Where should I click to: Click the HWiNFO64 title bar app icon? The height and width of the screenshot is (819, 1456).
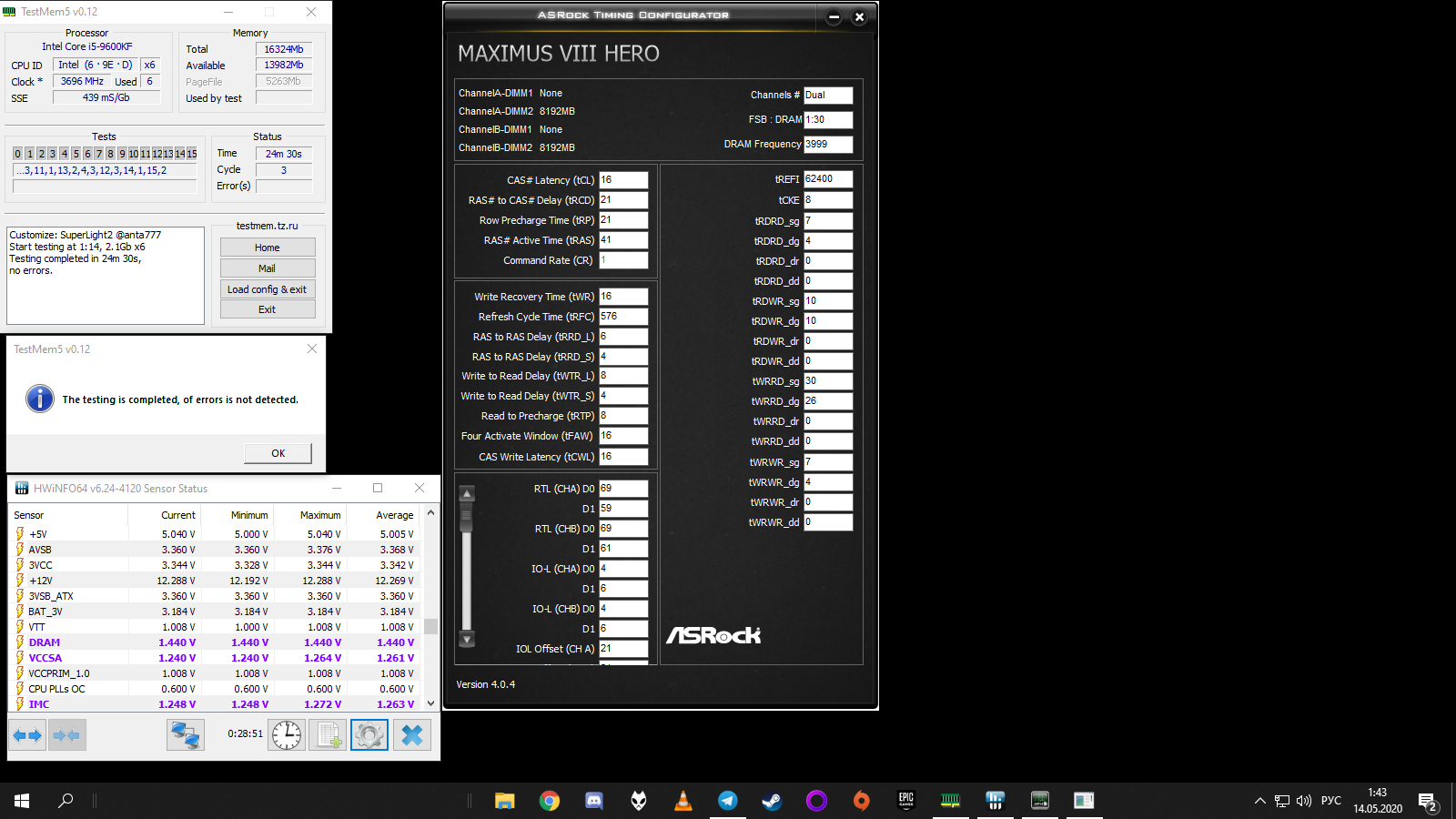22,489
